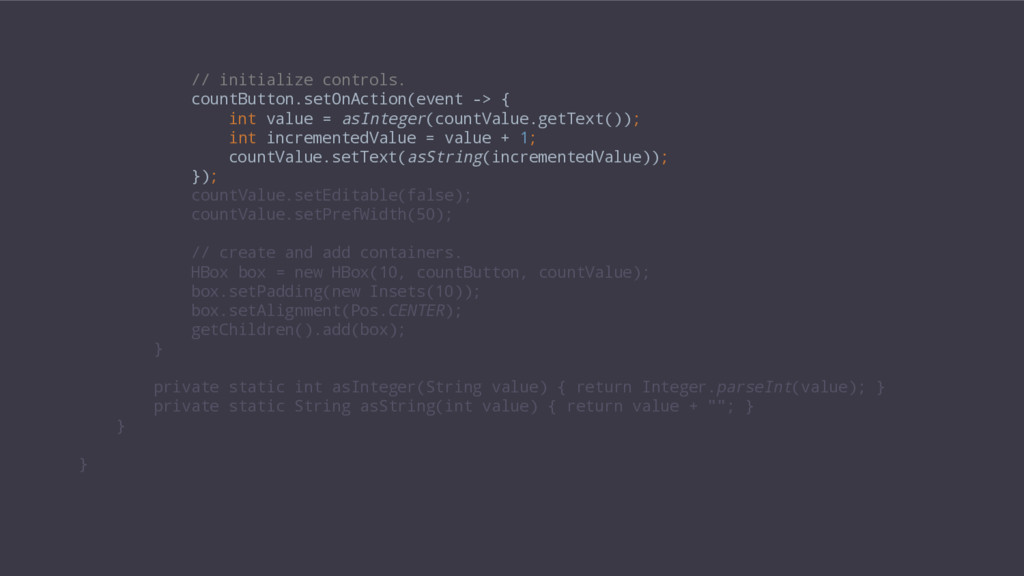Click the '// create and add containers.' comment
This screenshot has height=576, width=1024.
(x=326, y=253)
